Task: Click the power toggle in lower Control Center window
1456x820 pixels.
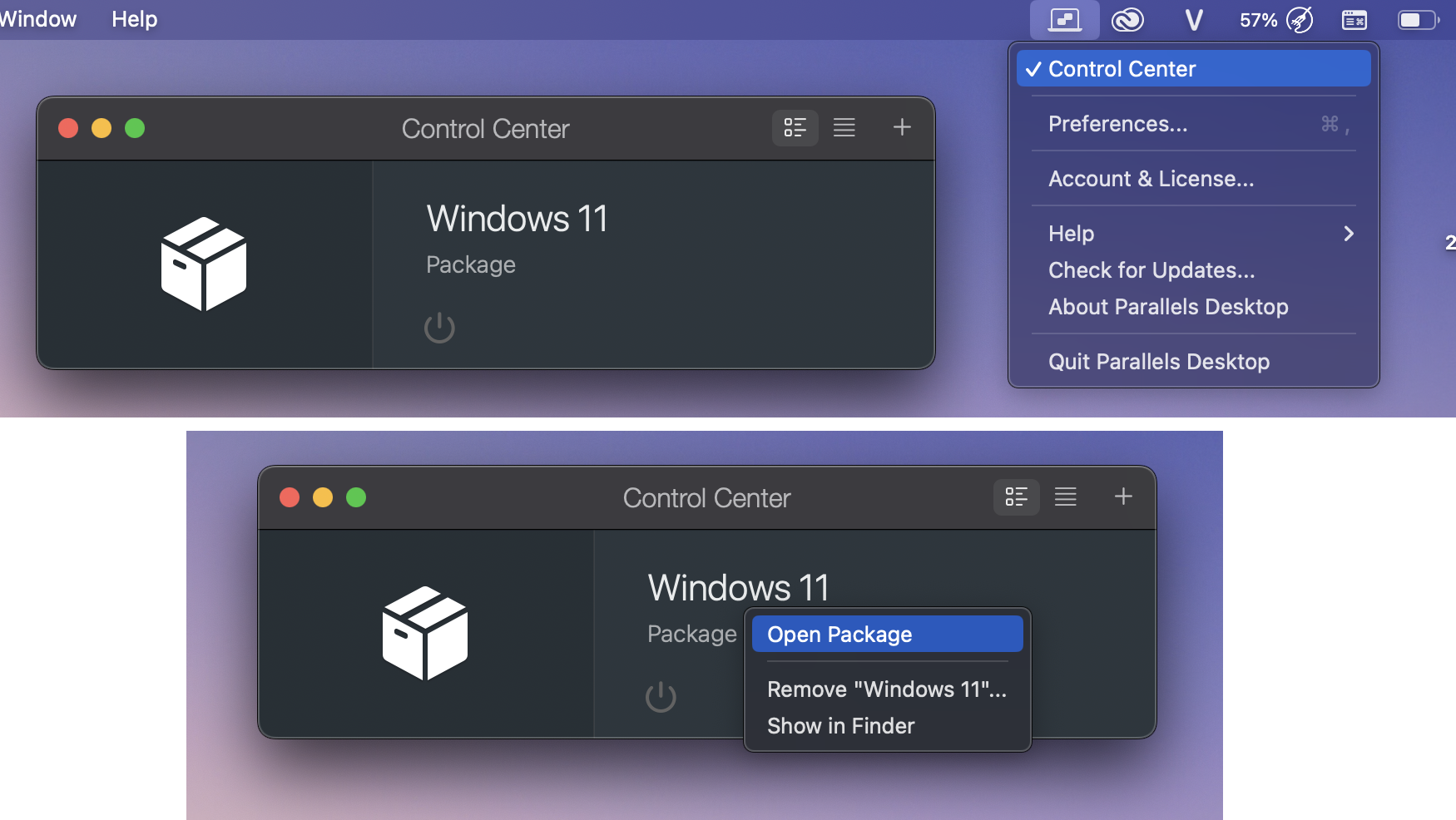Action: (x=661, y=697)
